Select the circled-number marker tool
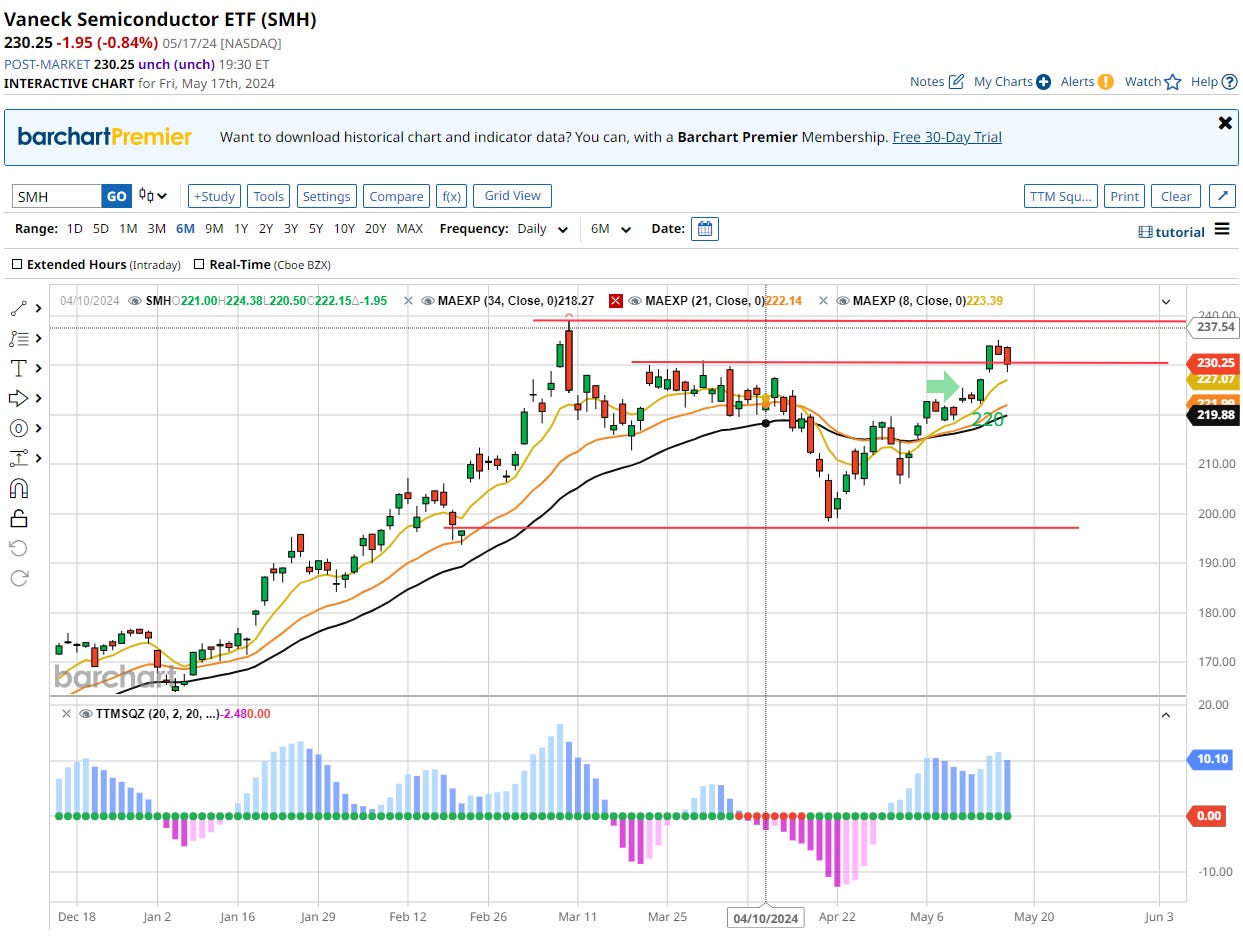This screenshot has width=1243, height=939. (x=19, y=429)
